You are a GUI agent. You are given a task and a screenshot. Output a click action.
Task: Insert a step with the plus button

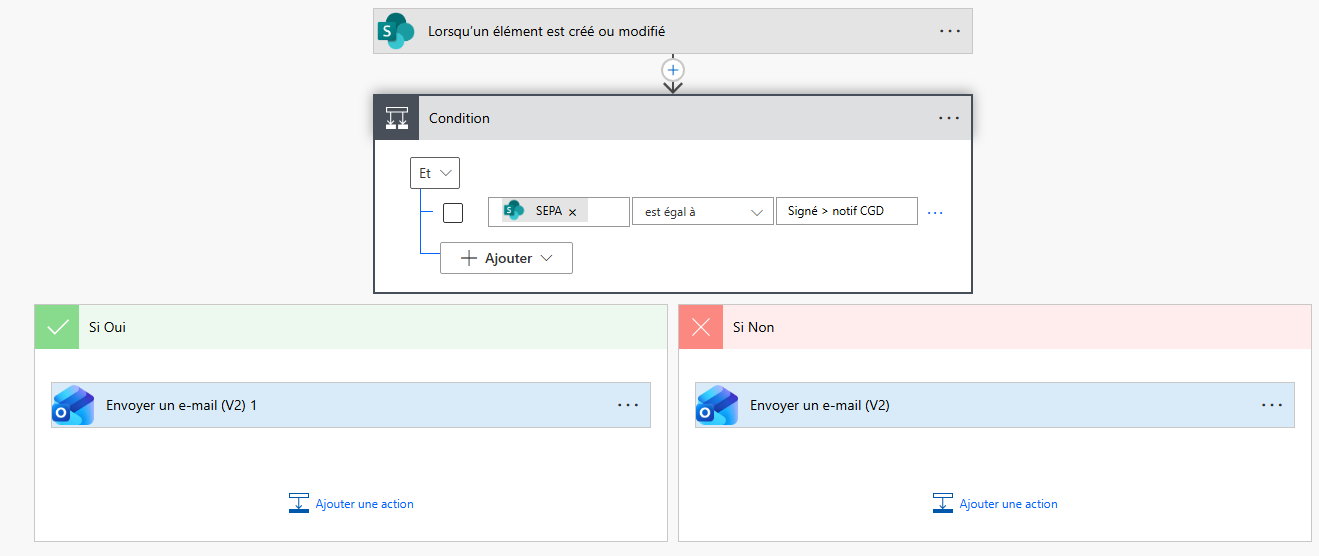click(673, 70)
